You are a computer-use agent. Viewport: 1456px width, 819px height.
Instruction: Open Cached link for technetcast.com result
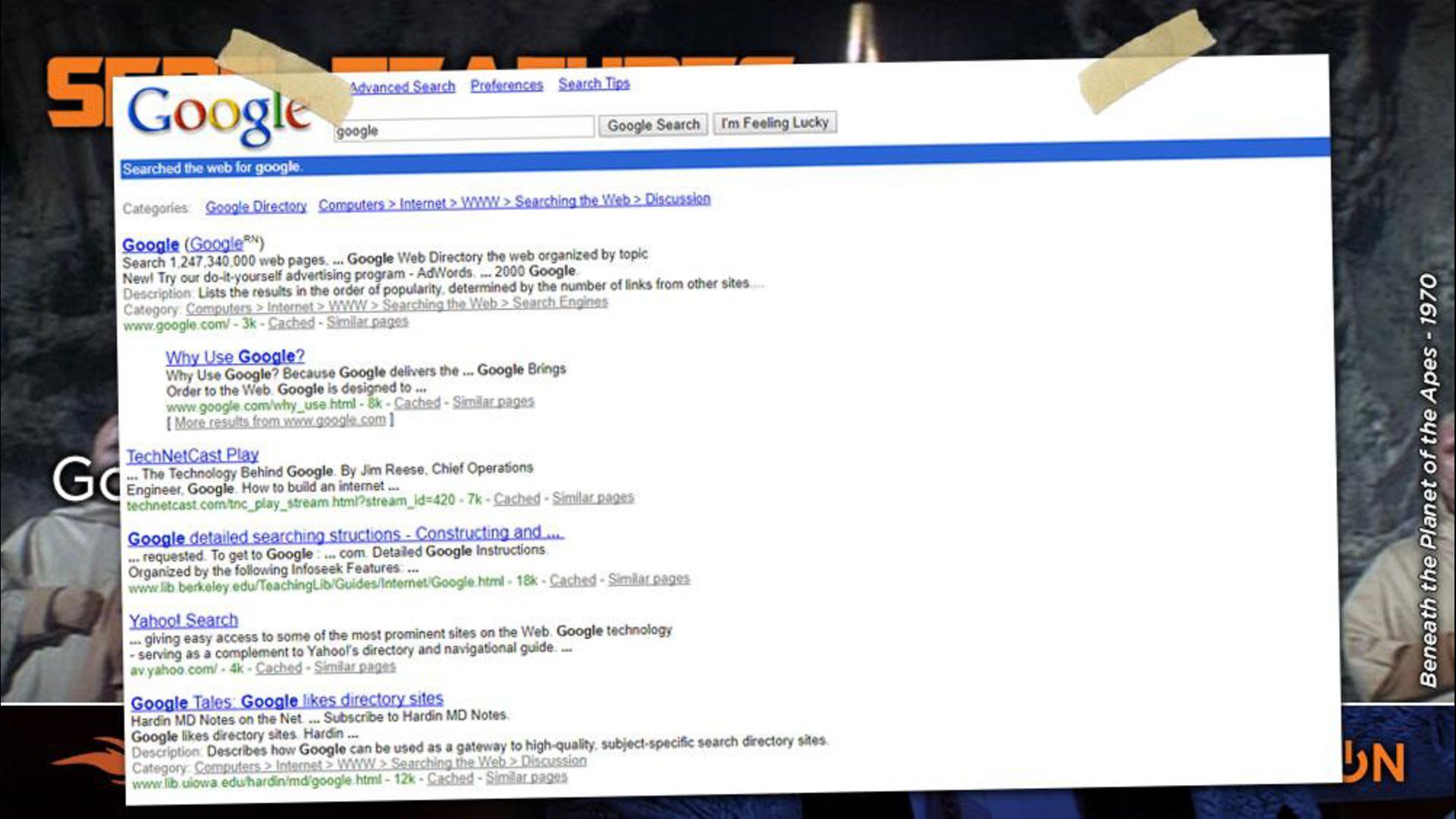[x=516, y=499]
